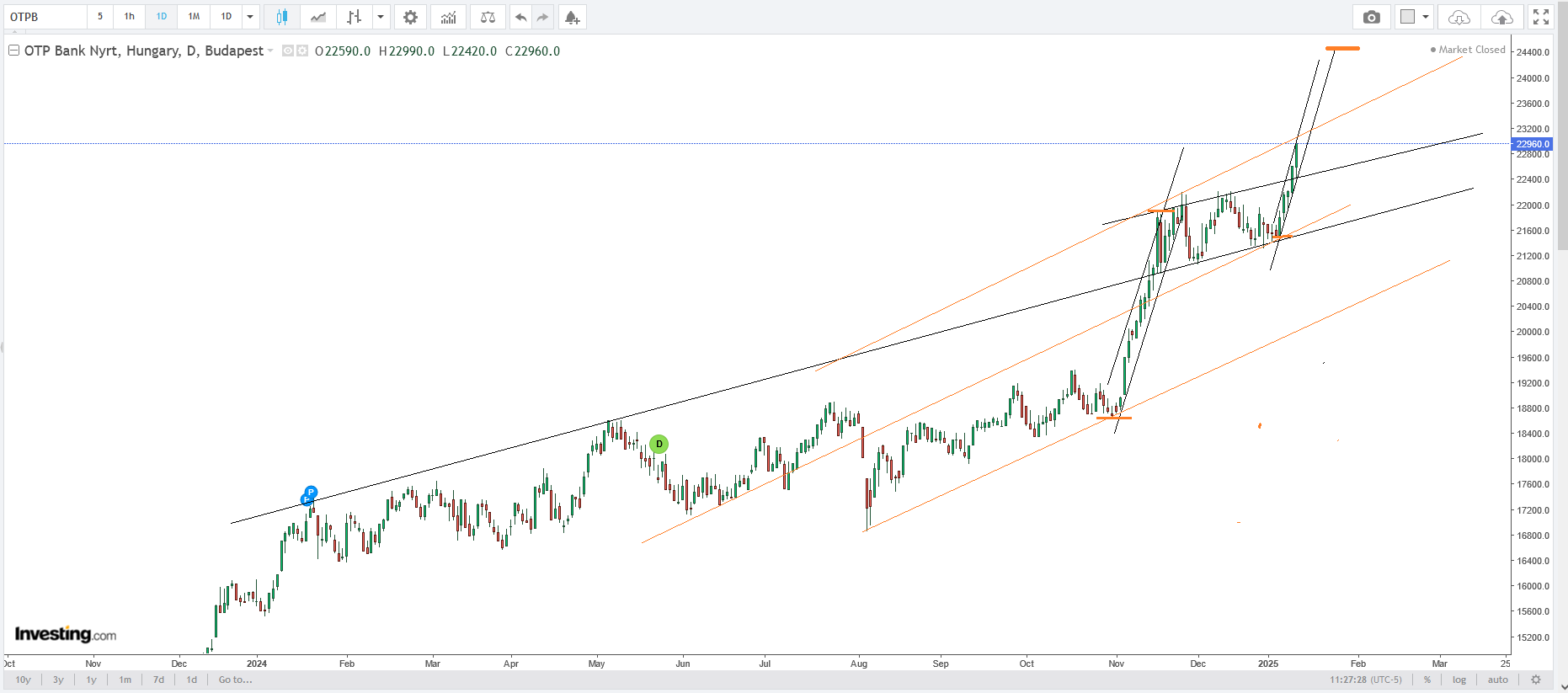
Task: Select the 1M interval
Action: click(x=194, y=17)
